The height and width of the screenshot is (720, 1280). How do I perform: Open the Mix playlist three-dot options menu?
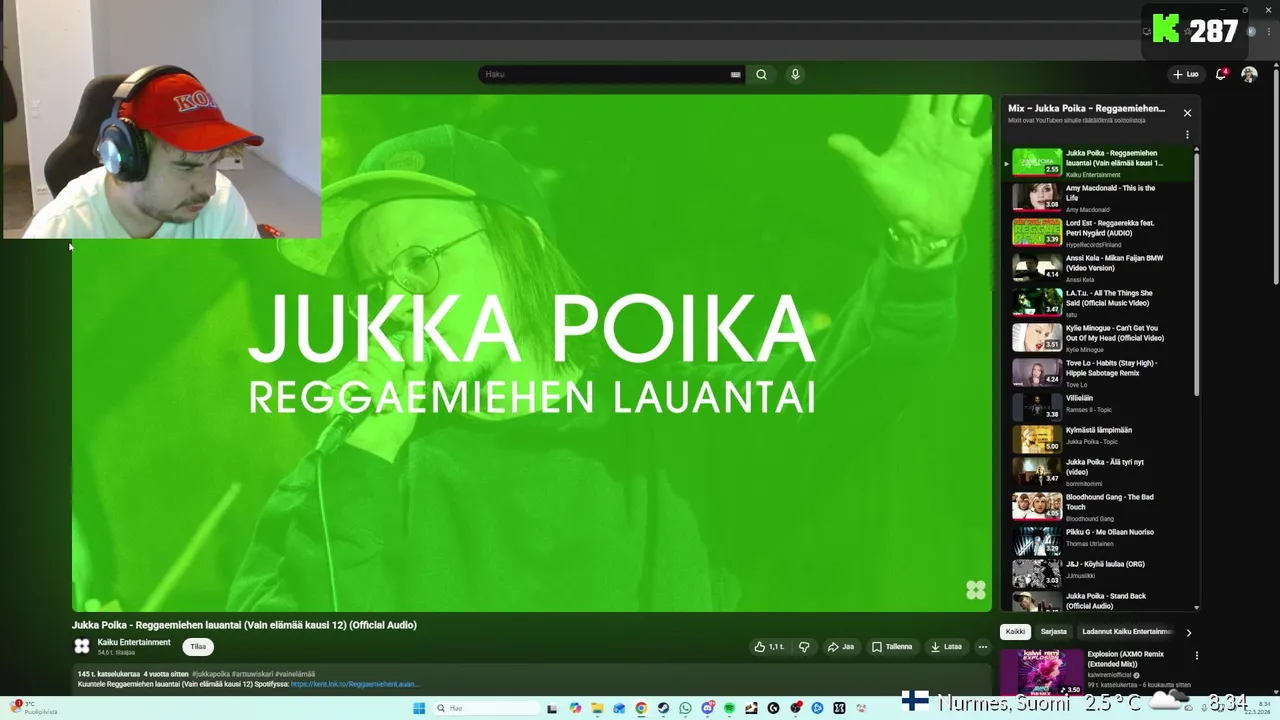click(1187, 134)
